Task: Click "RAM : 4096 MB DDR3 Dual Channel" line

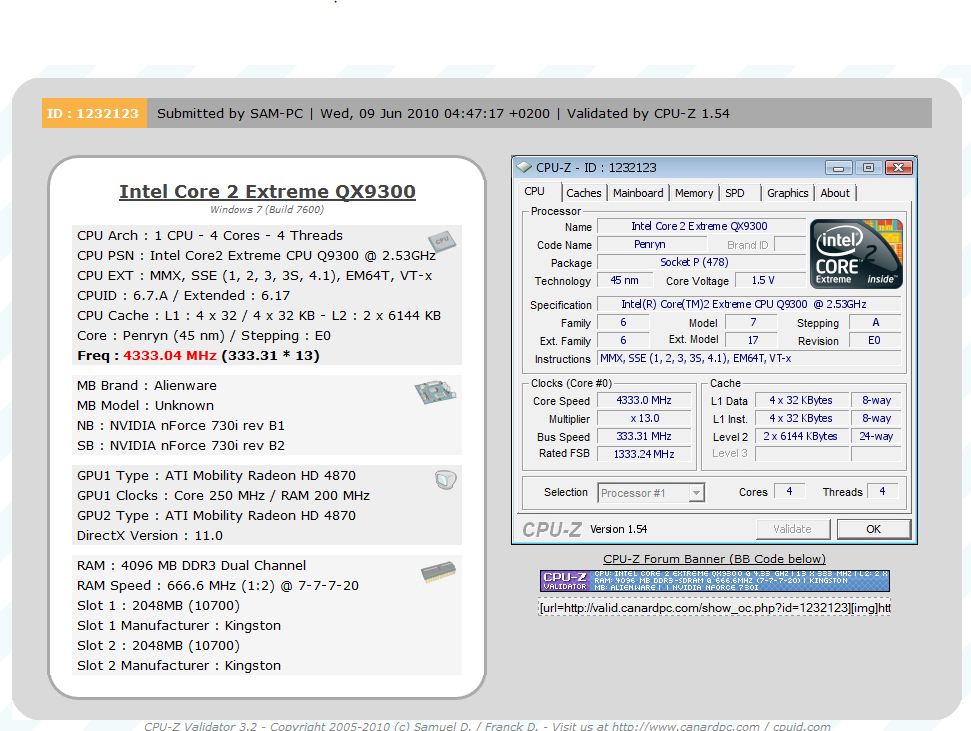Action: click(x=191, y=566)
